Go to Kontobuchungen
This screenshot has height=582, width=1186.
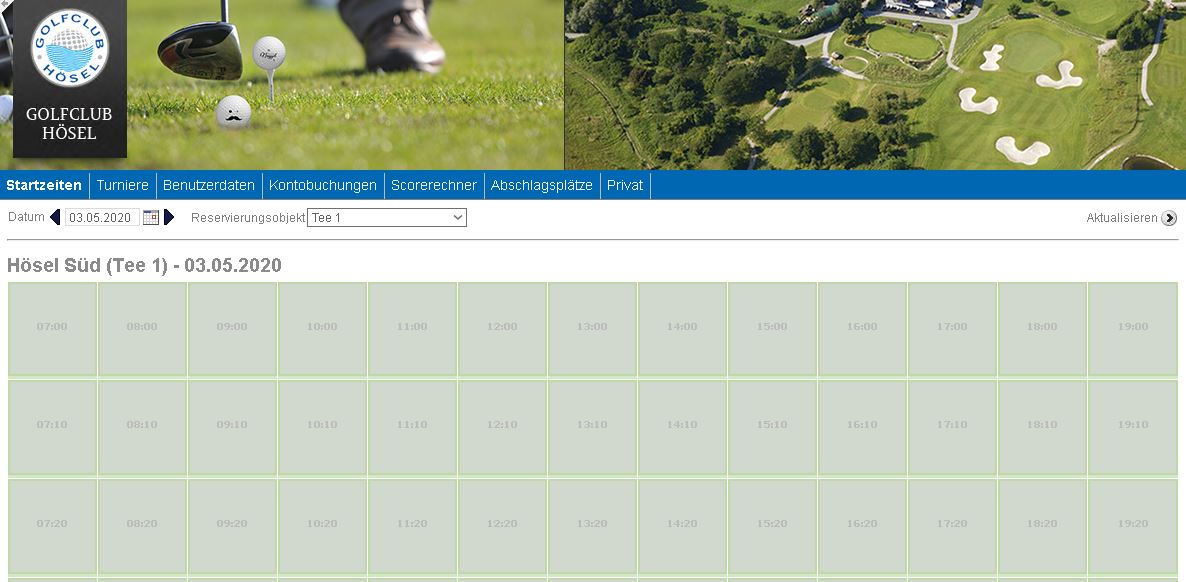point(323,185)
